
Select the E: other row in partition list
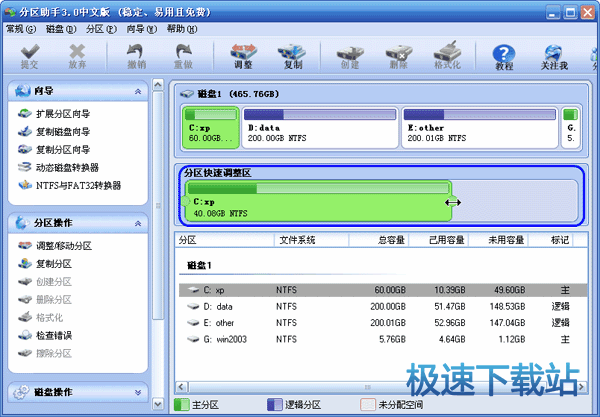click(383, 323)
